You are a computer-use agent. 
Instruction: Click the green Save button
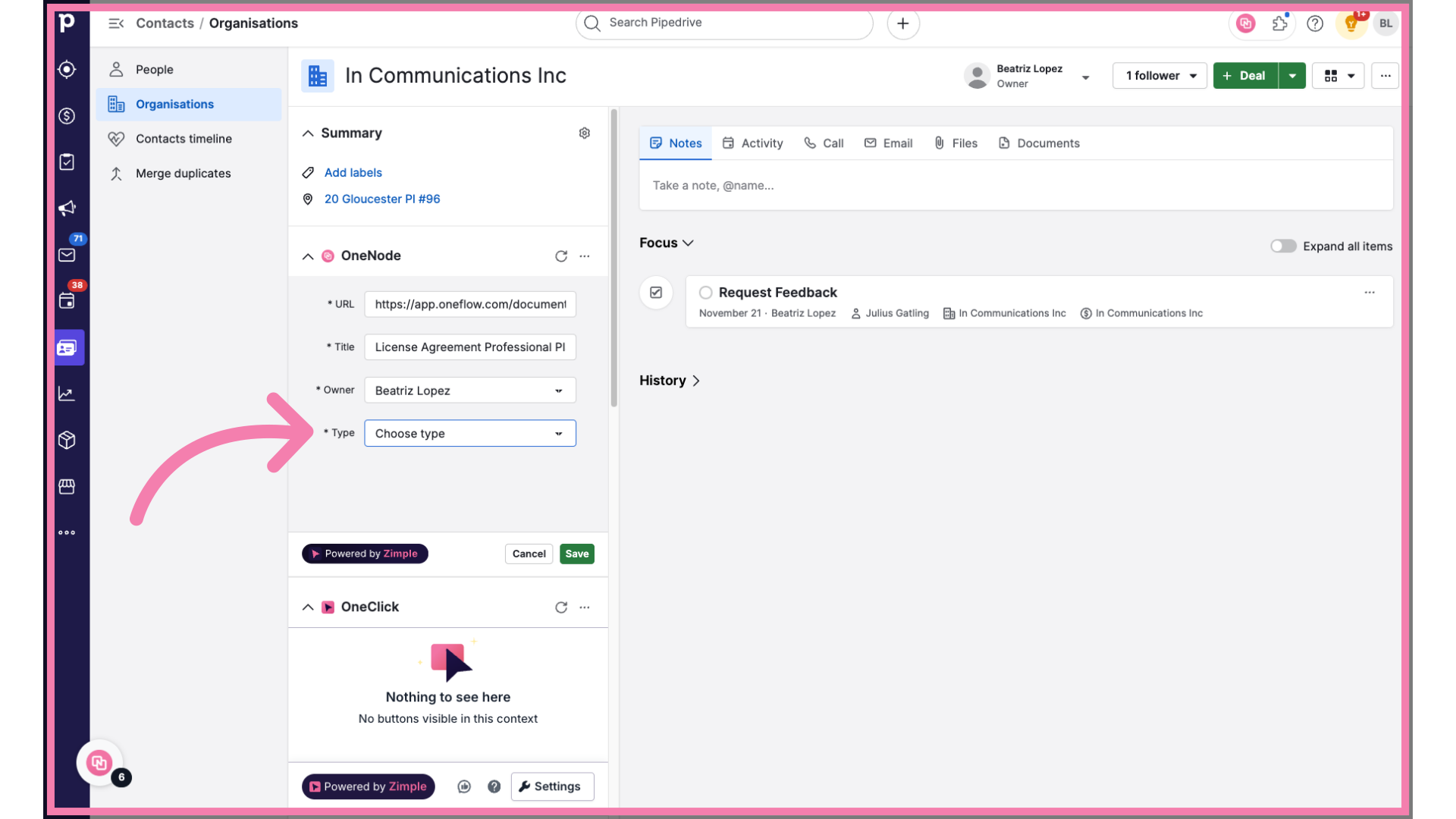click(577, 554)
